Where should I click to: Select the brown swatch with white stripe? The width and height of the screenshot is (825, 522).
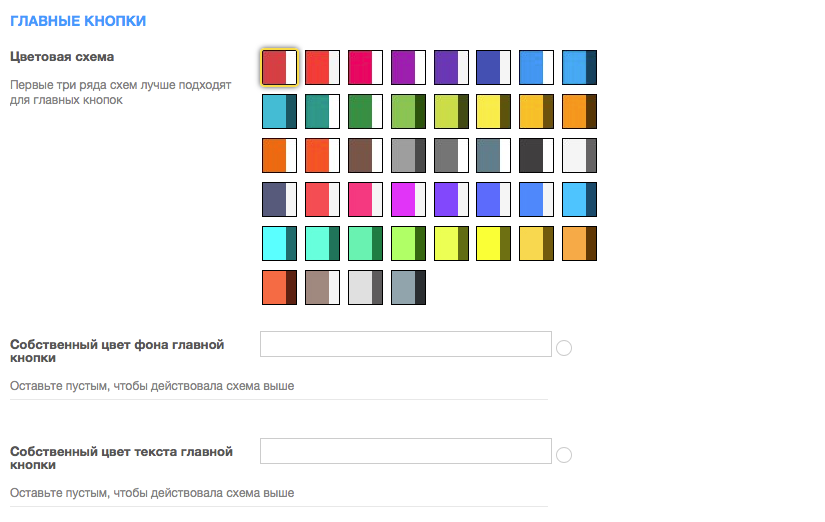(365, 155)
